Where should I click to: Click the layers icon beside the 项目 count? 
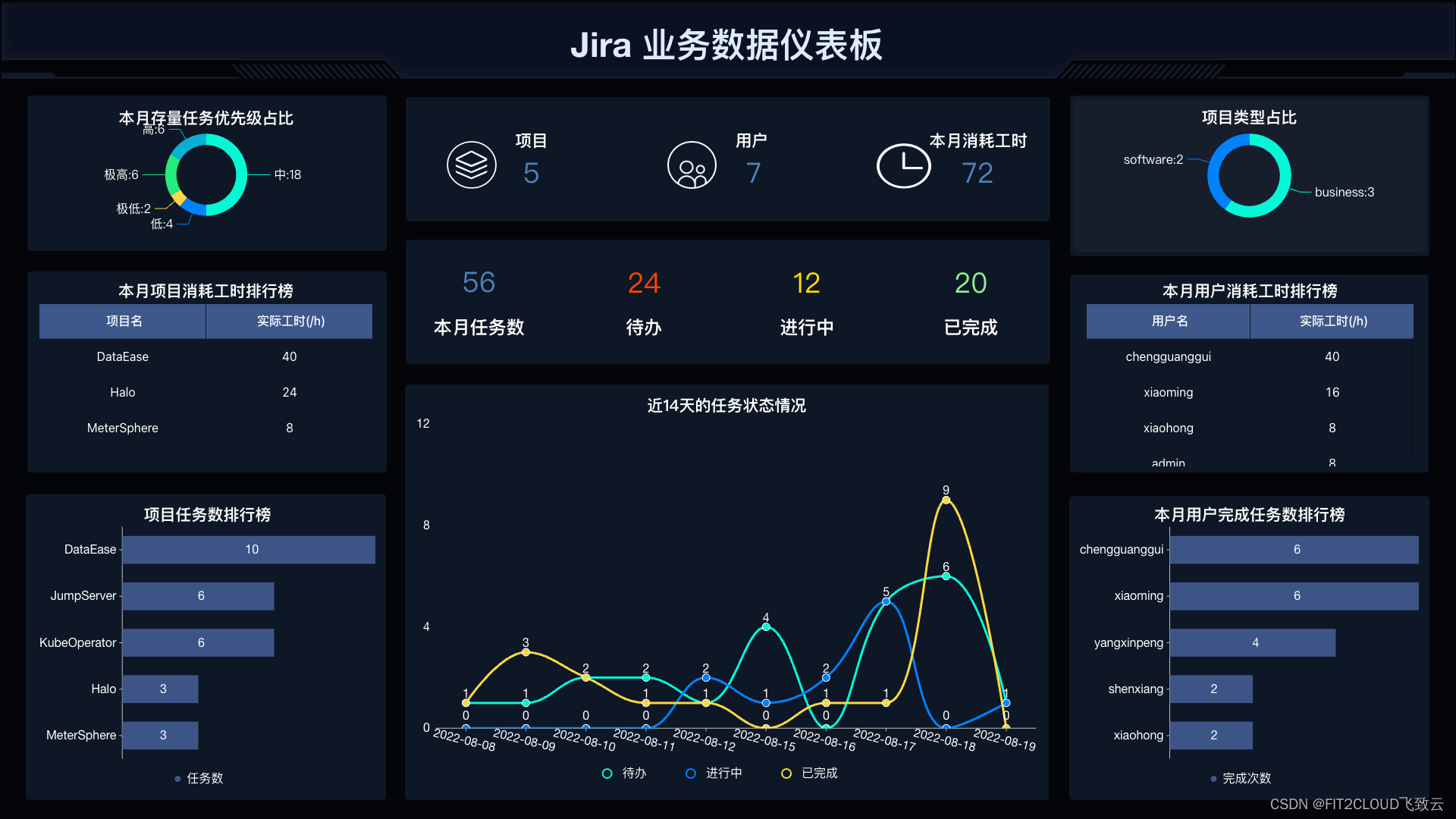pyautogui.click(x=472, y=164)
